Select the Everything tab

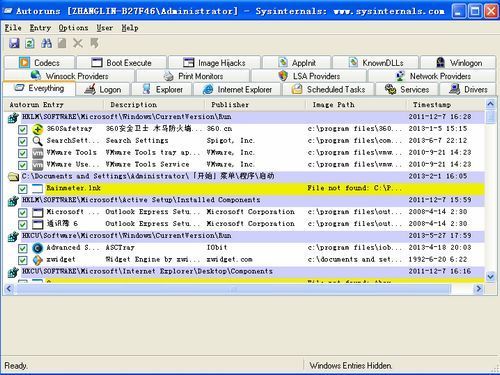[x=39, y=88]
